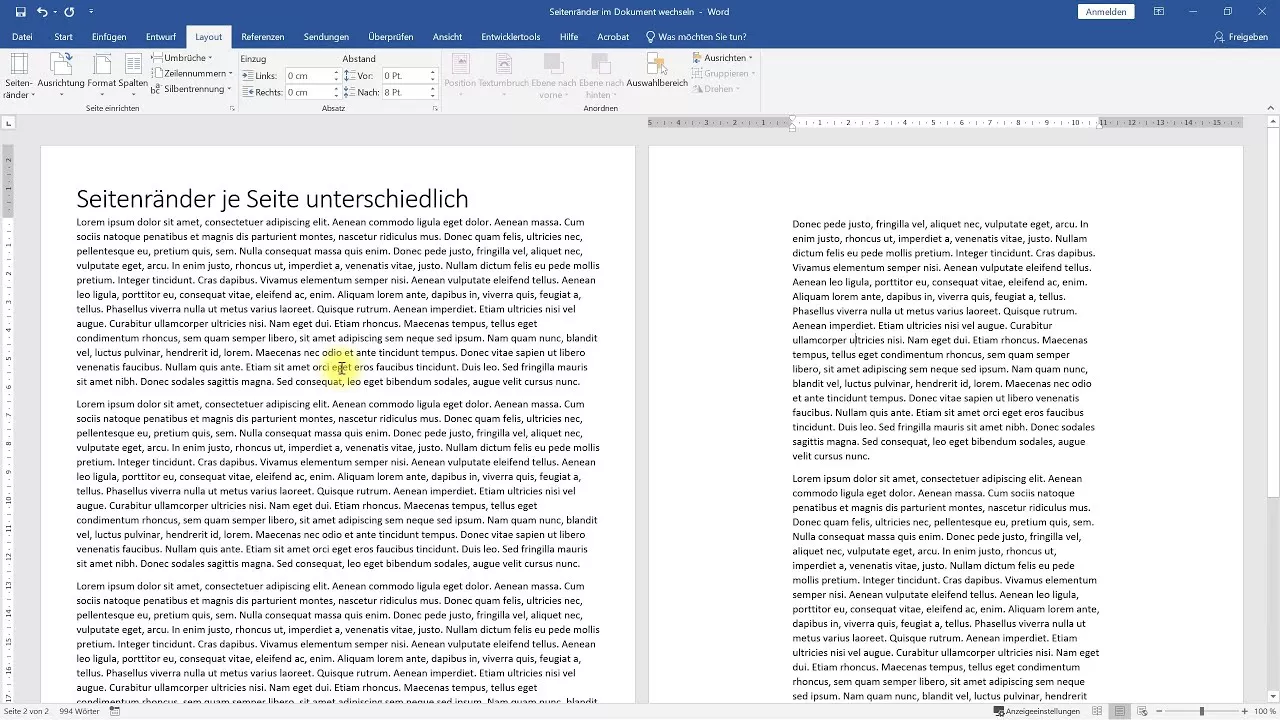Open the Sendungen ribbon tab
The height and width of the screenshot is (720, 1280).
point(326,36)
